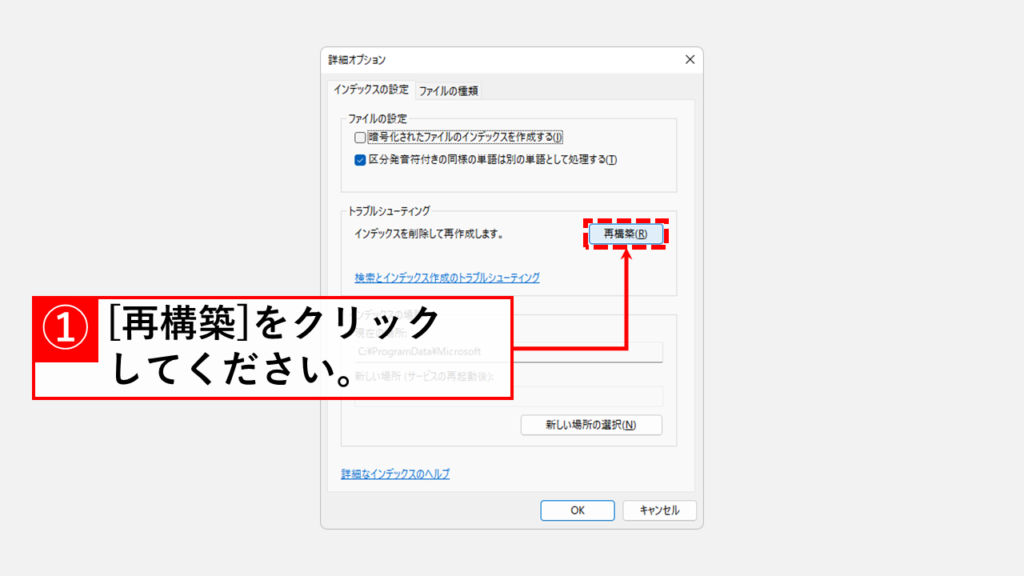The height and width of the screenshot is (576, 1024).
Task: Click インデックスを削除して再作成します text
Action: [429, 234]
